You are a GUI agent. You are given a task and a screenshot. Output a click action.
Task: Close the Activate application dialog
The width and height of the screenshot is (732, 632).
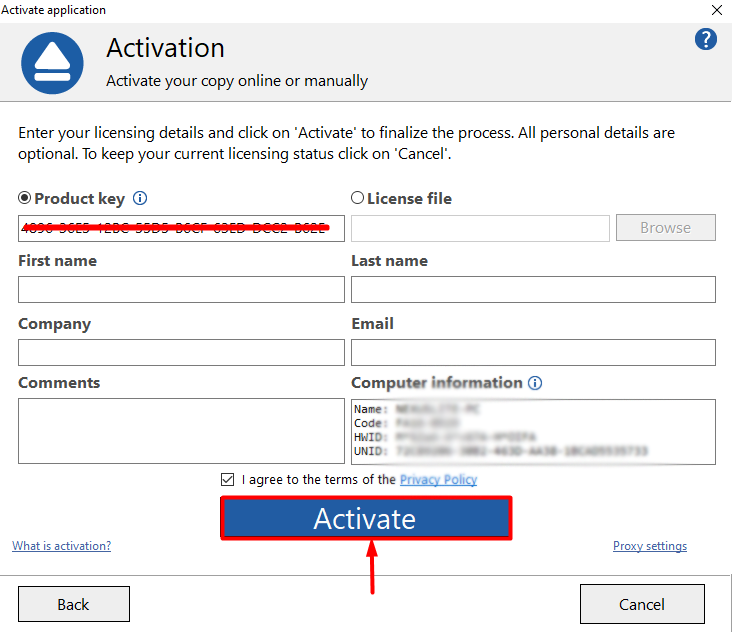[x=716, y=10]
